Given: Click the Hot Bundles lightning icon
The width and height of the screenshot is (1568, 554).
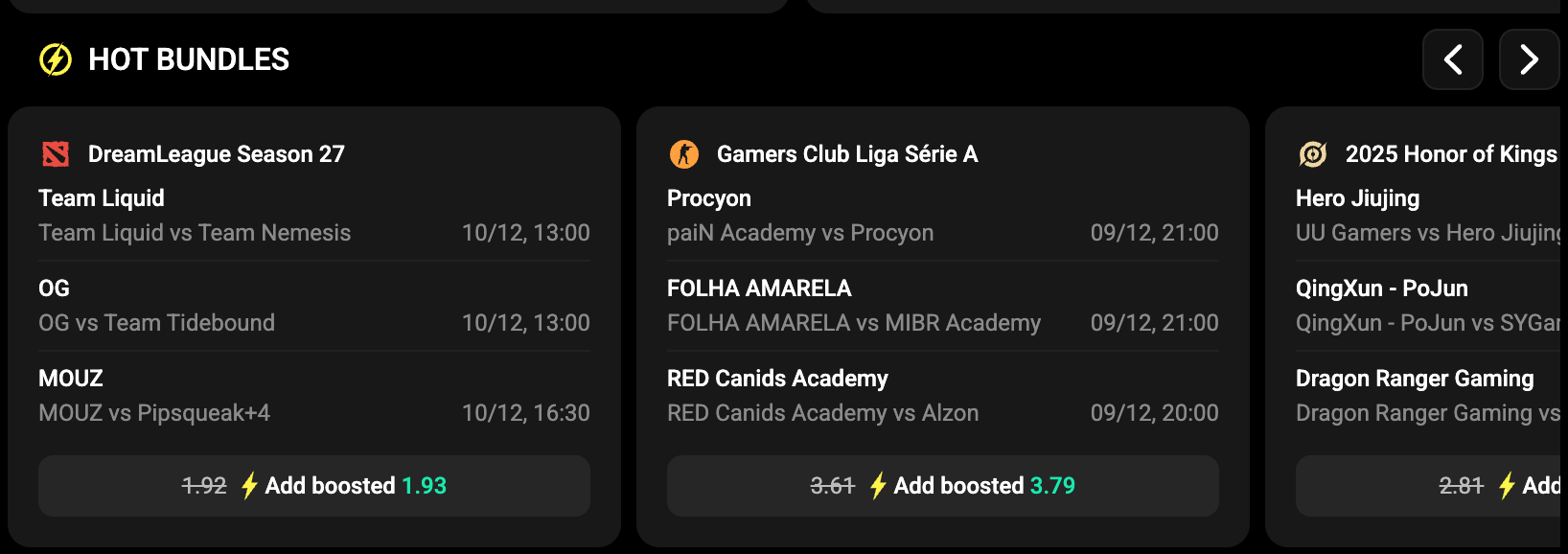Looking at the screenshot, I should [56, 59].
